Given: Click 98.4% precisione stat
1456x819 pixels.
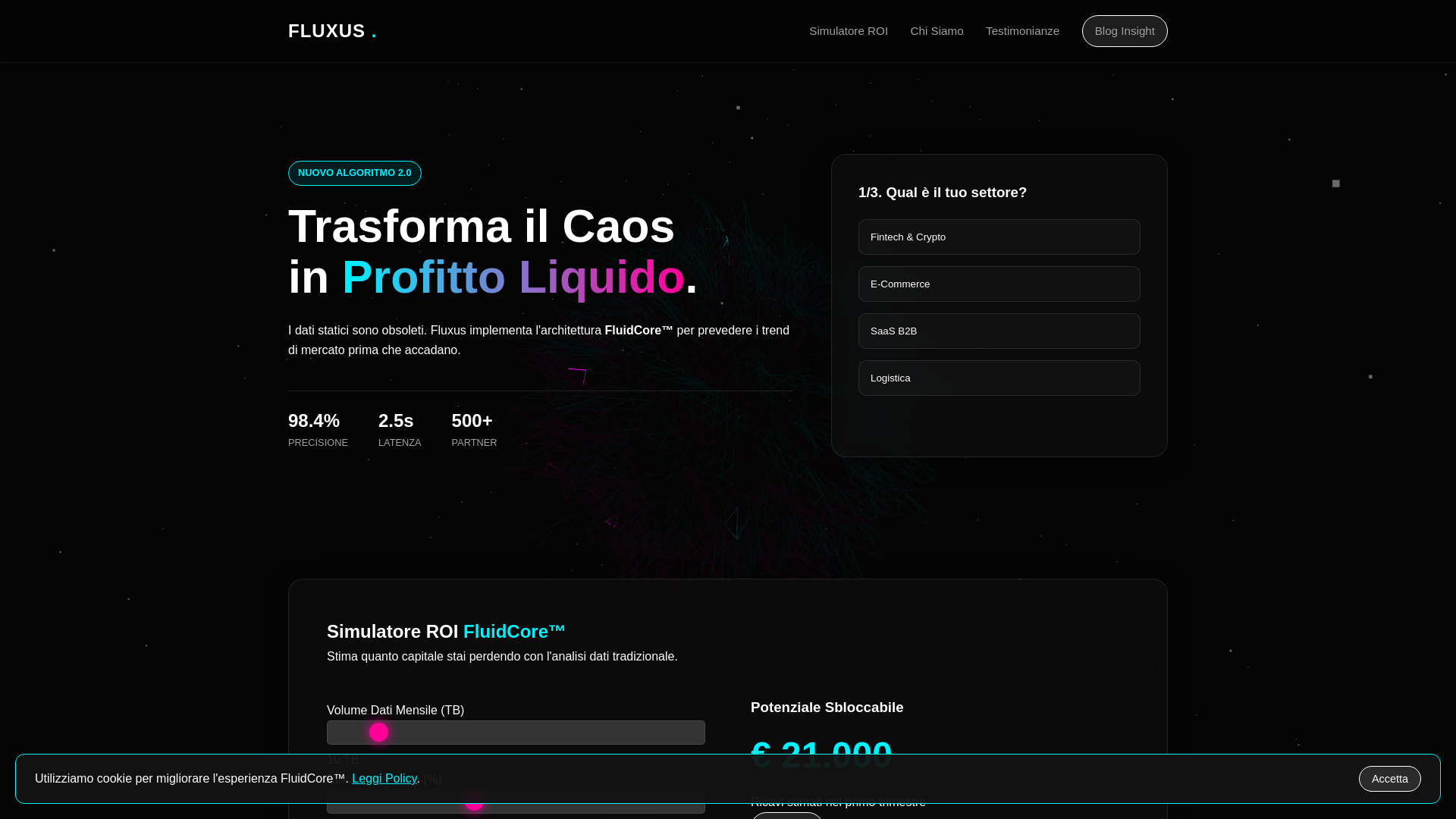Looking at the screenshot, I should pyautogui.click(x=318, y=430).
